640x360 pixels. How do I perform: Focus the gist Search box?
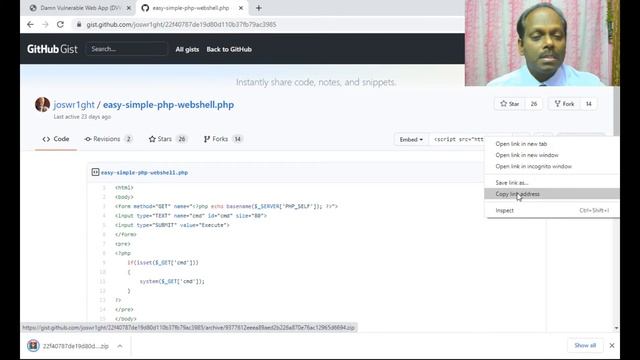pyautogui.click(x=127, y=49)
